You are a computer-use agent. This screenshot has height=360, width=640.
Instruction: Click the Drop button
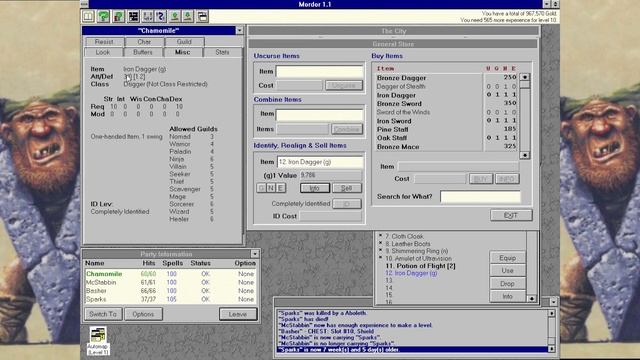[507, 284]
